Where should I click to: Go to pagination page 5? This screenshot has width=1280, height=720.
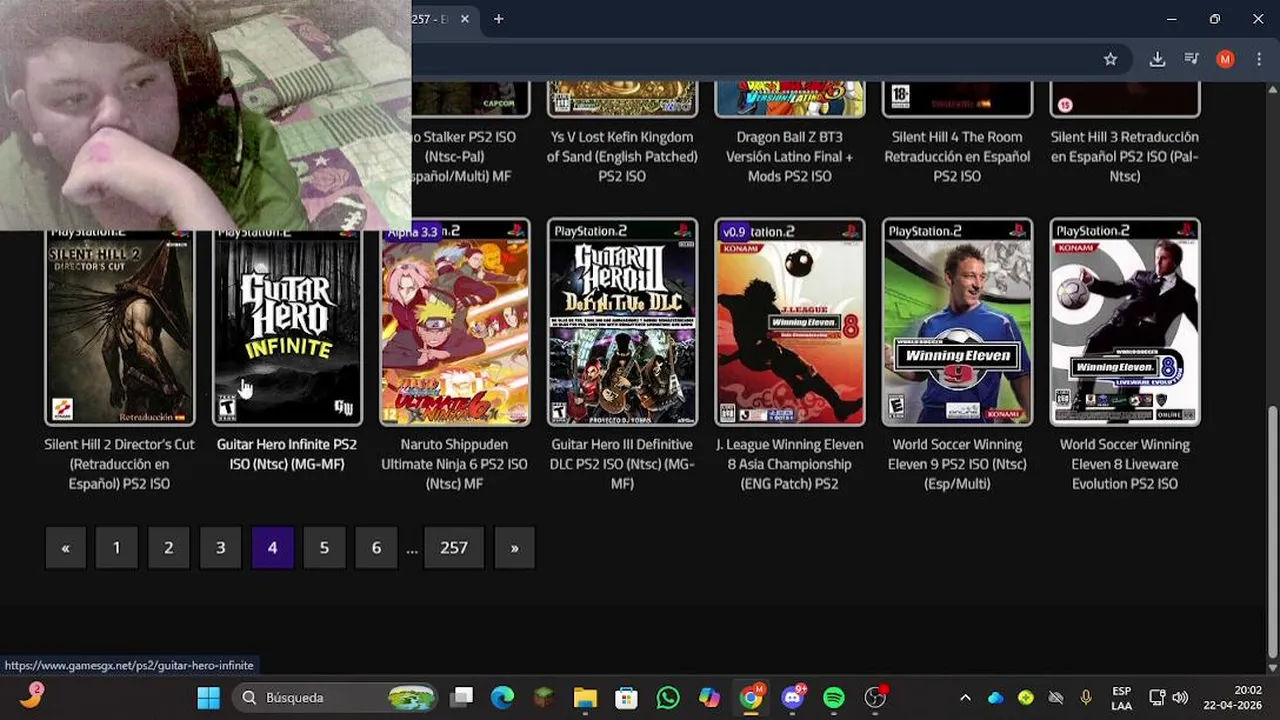[324, 548]
